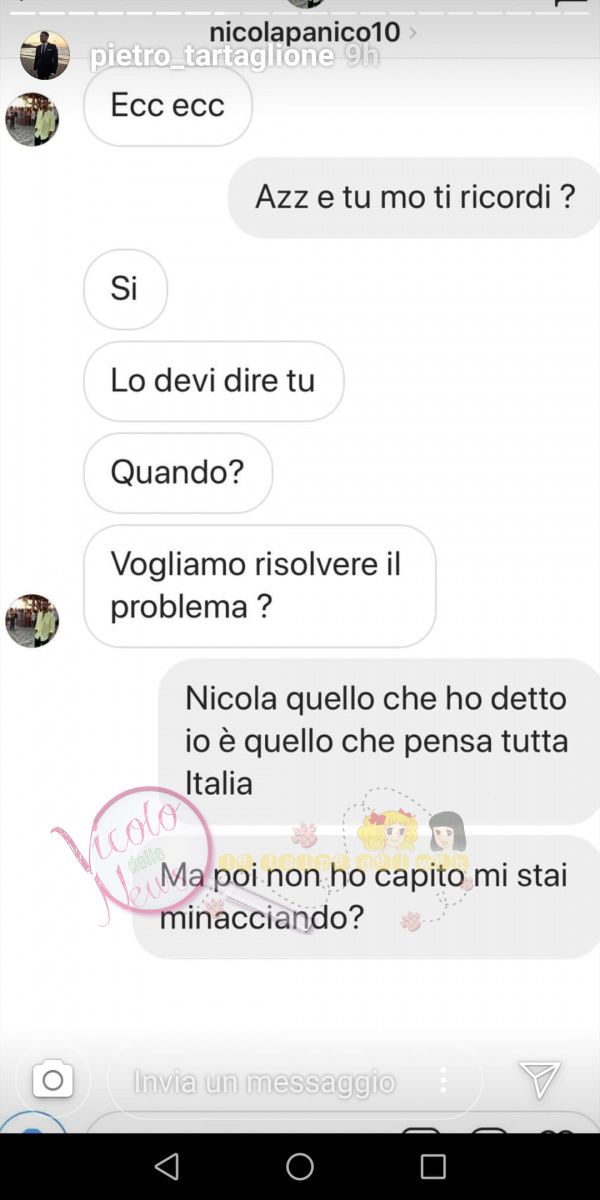The width and height of the screenshot is (600, 1200).
Task: Tap the "Azz e tu mo ti ricordi ?" bubble
Action: coord(414,197)
